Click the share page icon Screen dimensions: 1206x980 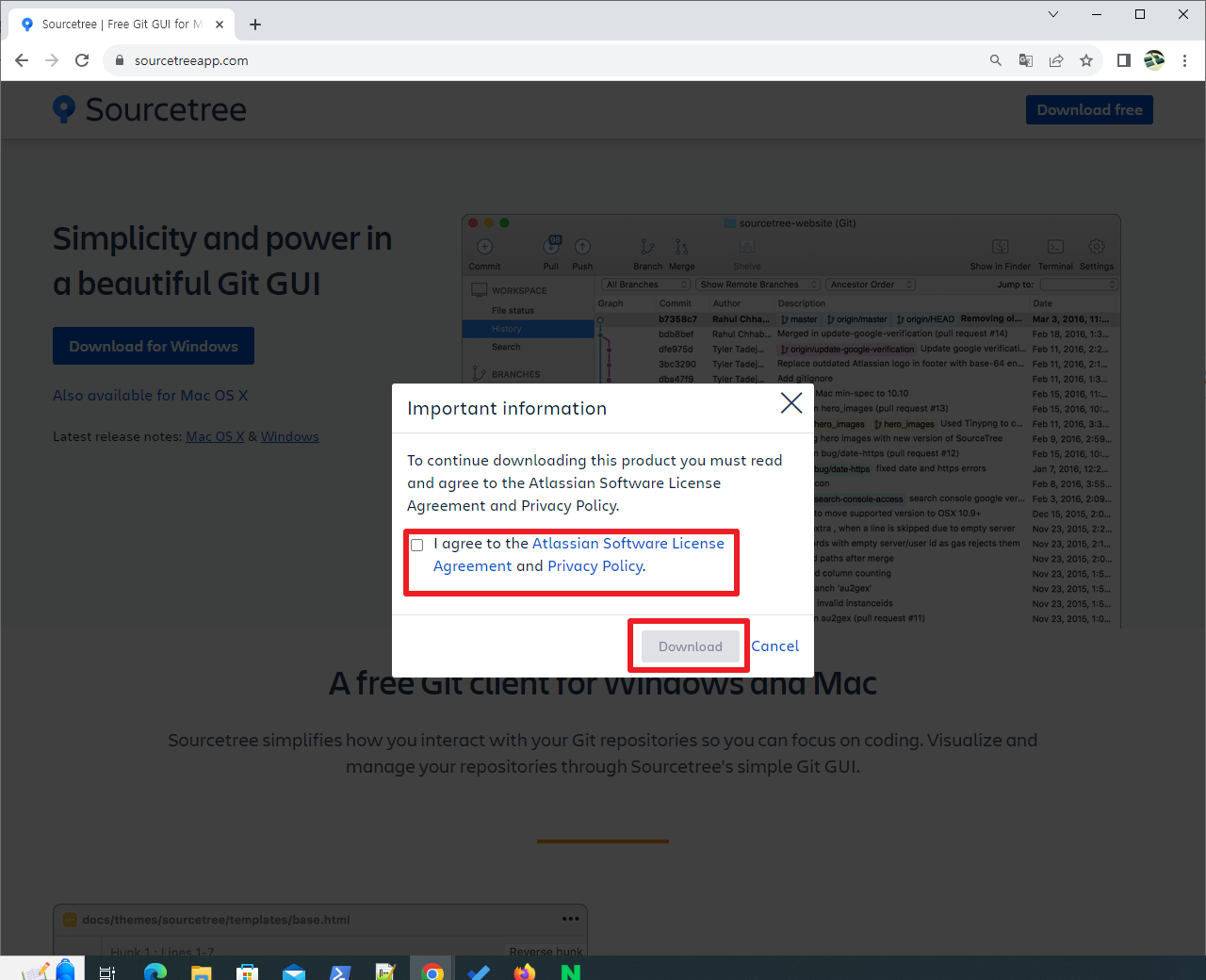click(x=1056, y=60)
